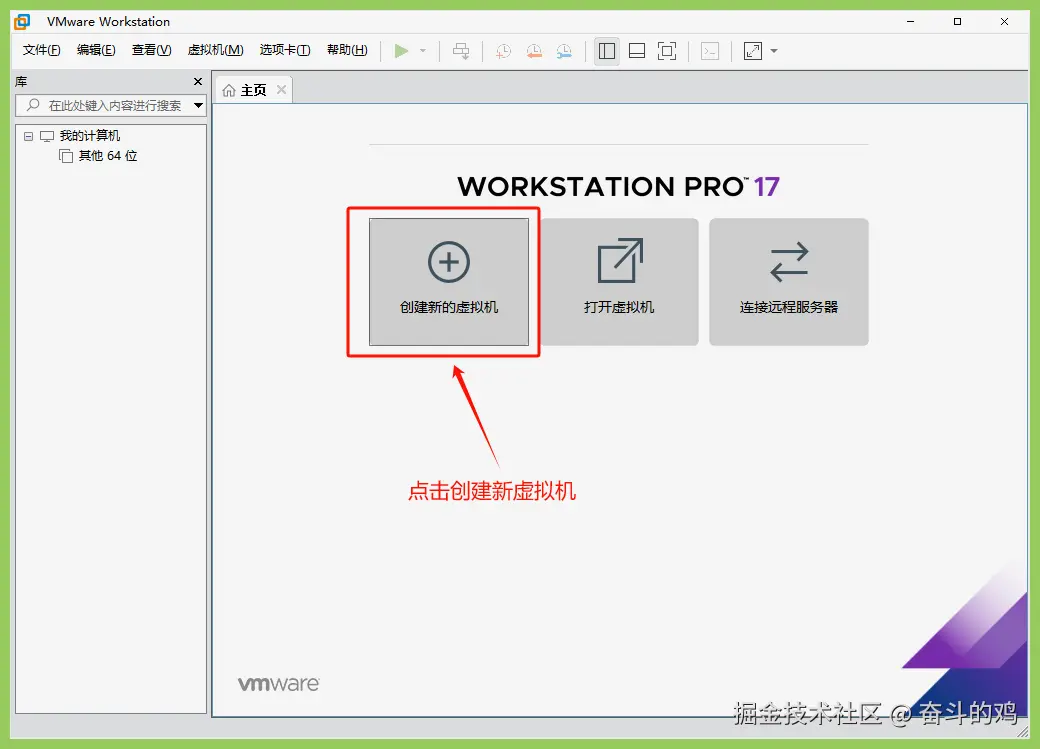Close the VMware Workstation window
This screenshot has width=1040, height=749.
(1004, 22)
